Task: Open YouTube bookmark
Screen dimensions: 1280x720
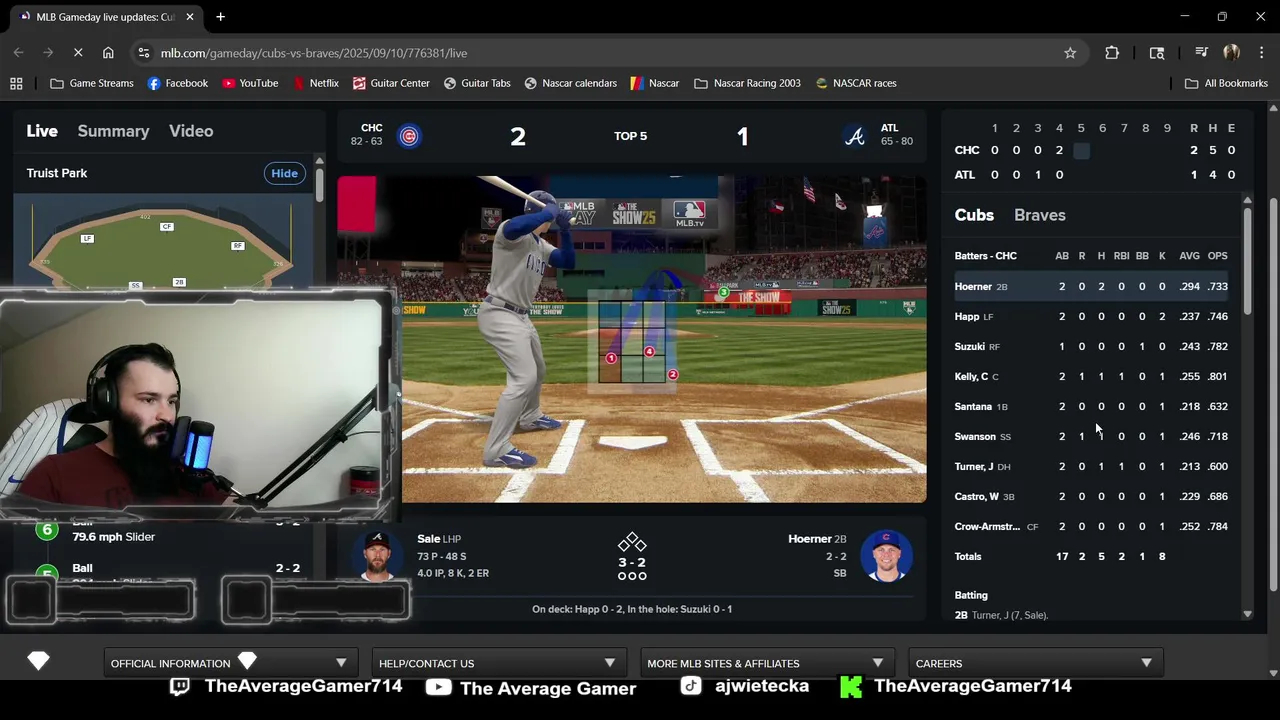Action: tap(250, 83)
